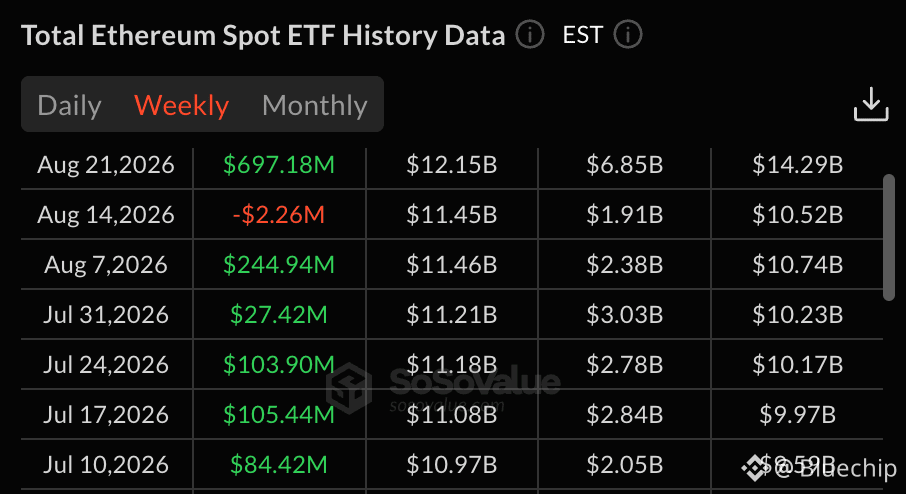The height and width of the screenshot is (494, 906).
Task: Click the SoSoValue watermark logo
Action: point(348,388)
